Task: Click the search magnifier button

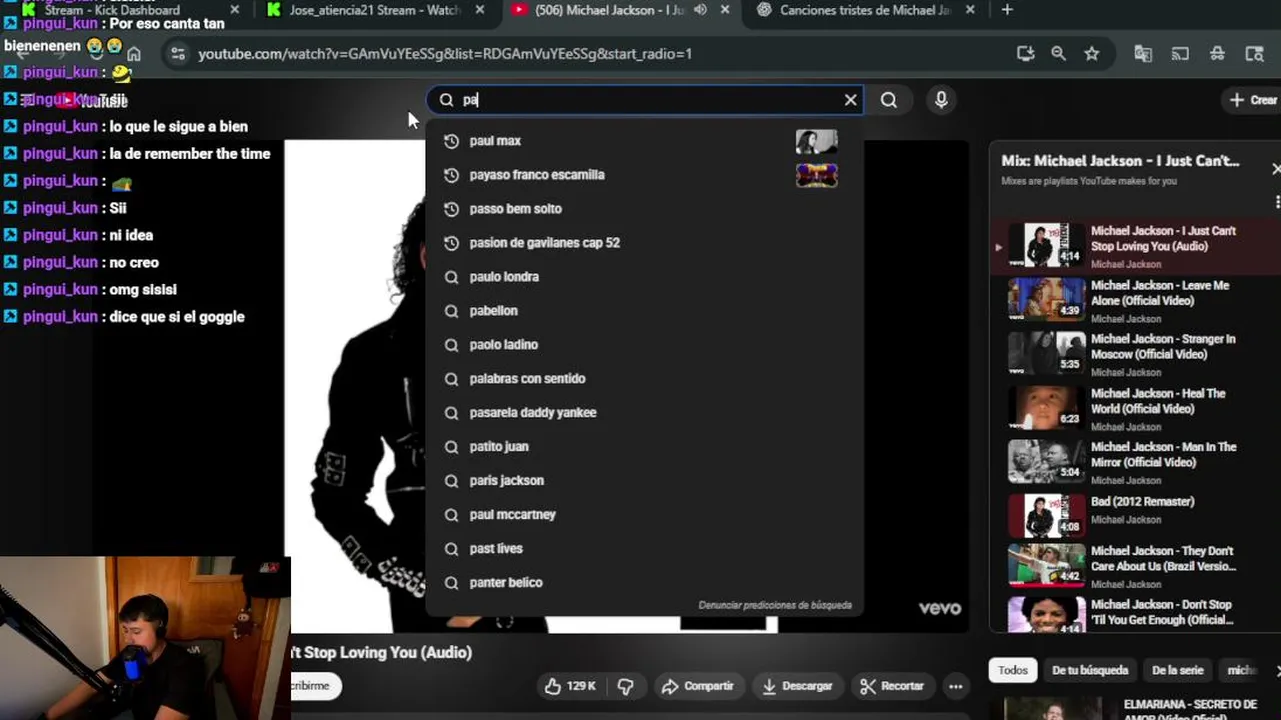Action: [889, 100]
